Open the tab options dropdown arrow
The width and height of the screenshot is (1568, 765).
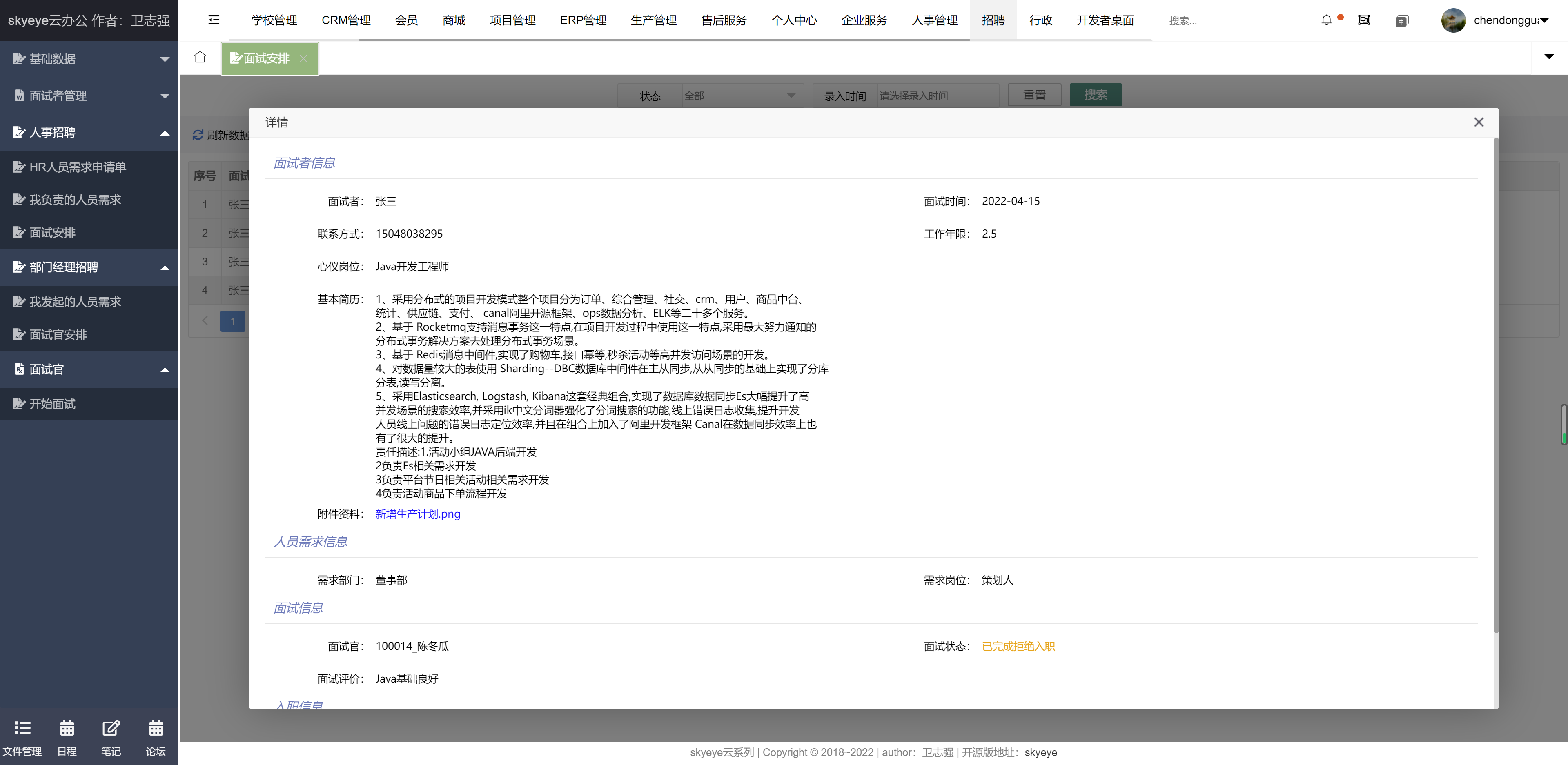click(1548, 57)
